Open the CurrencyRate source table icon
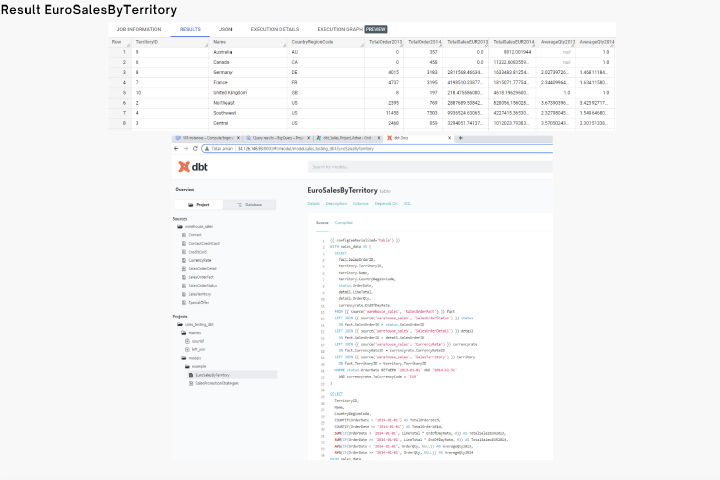This screenshot has width=720, height=480. click(184, 260)
